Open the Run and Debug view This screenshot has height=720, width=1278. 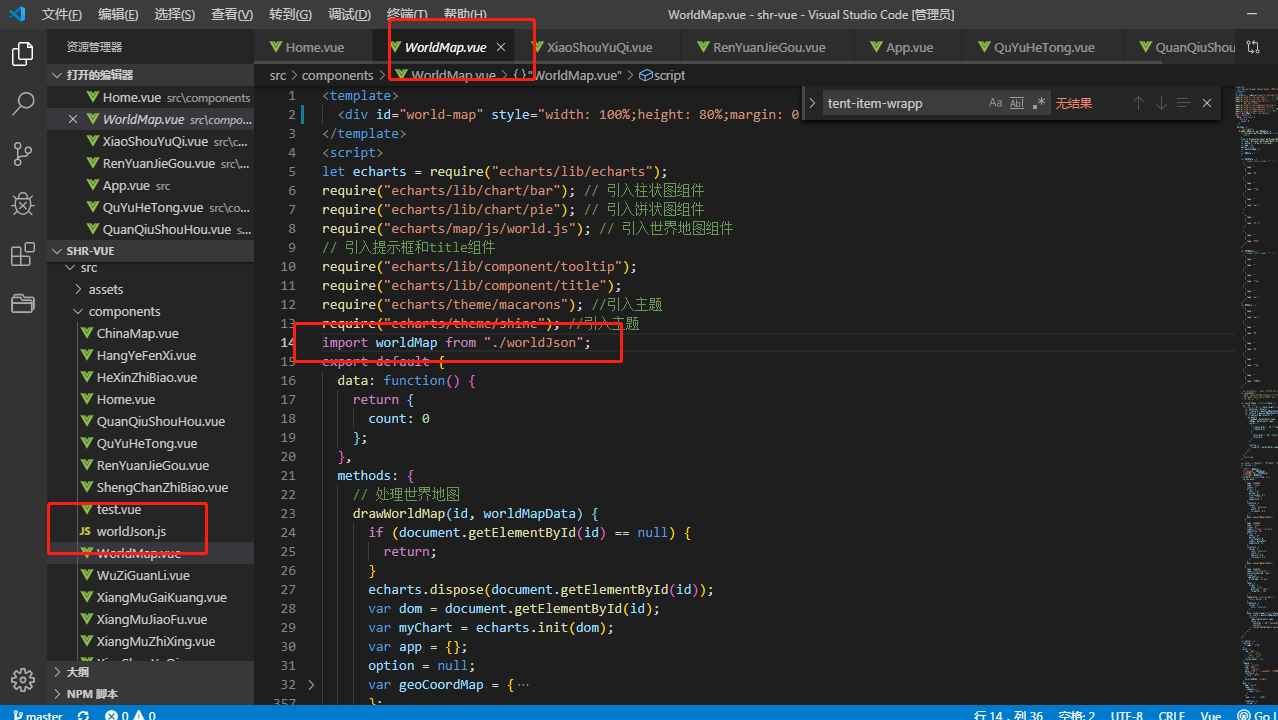(22, 204)
